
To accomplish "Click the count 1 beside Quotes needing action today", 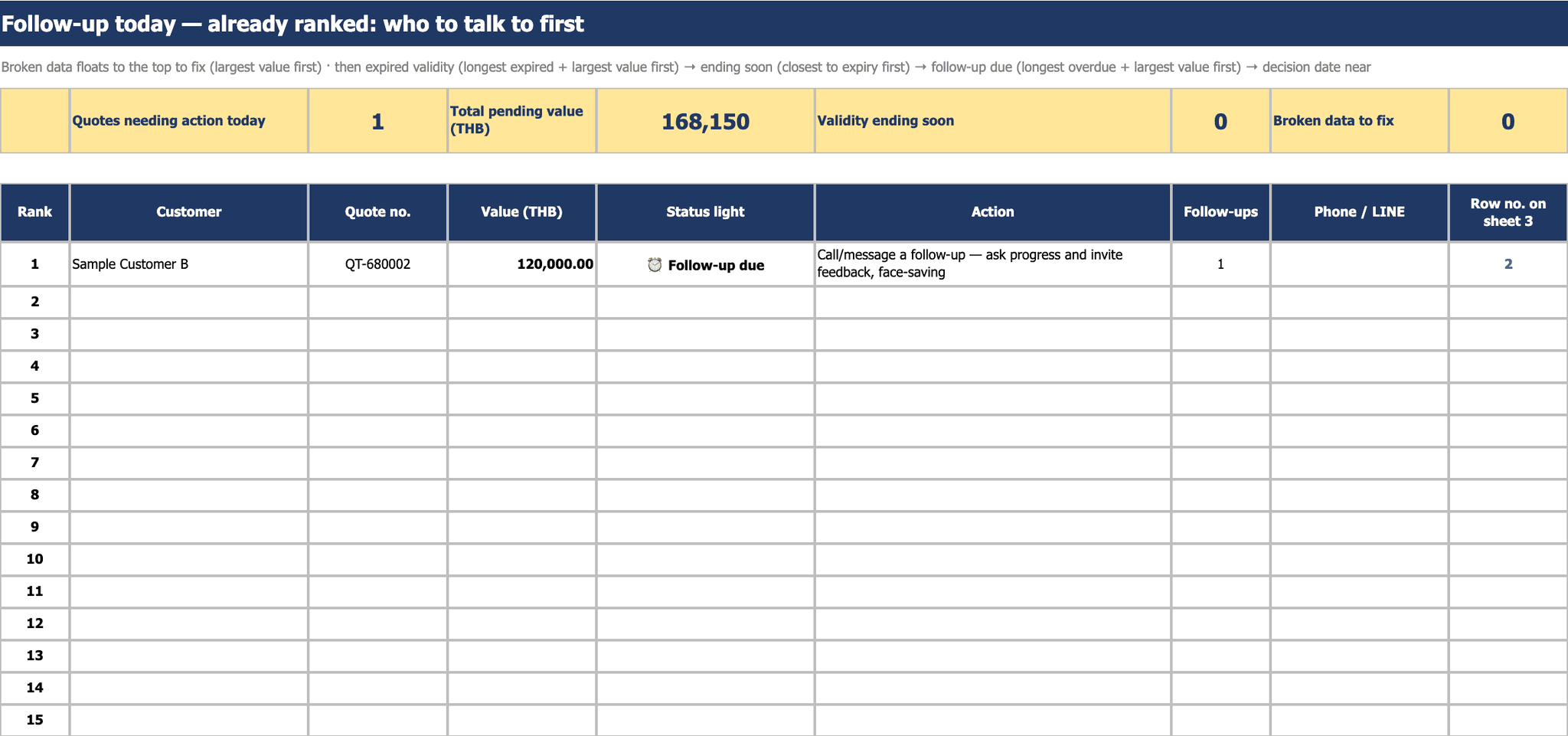I will 377,121.
